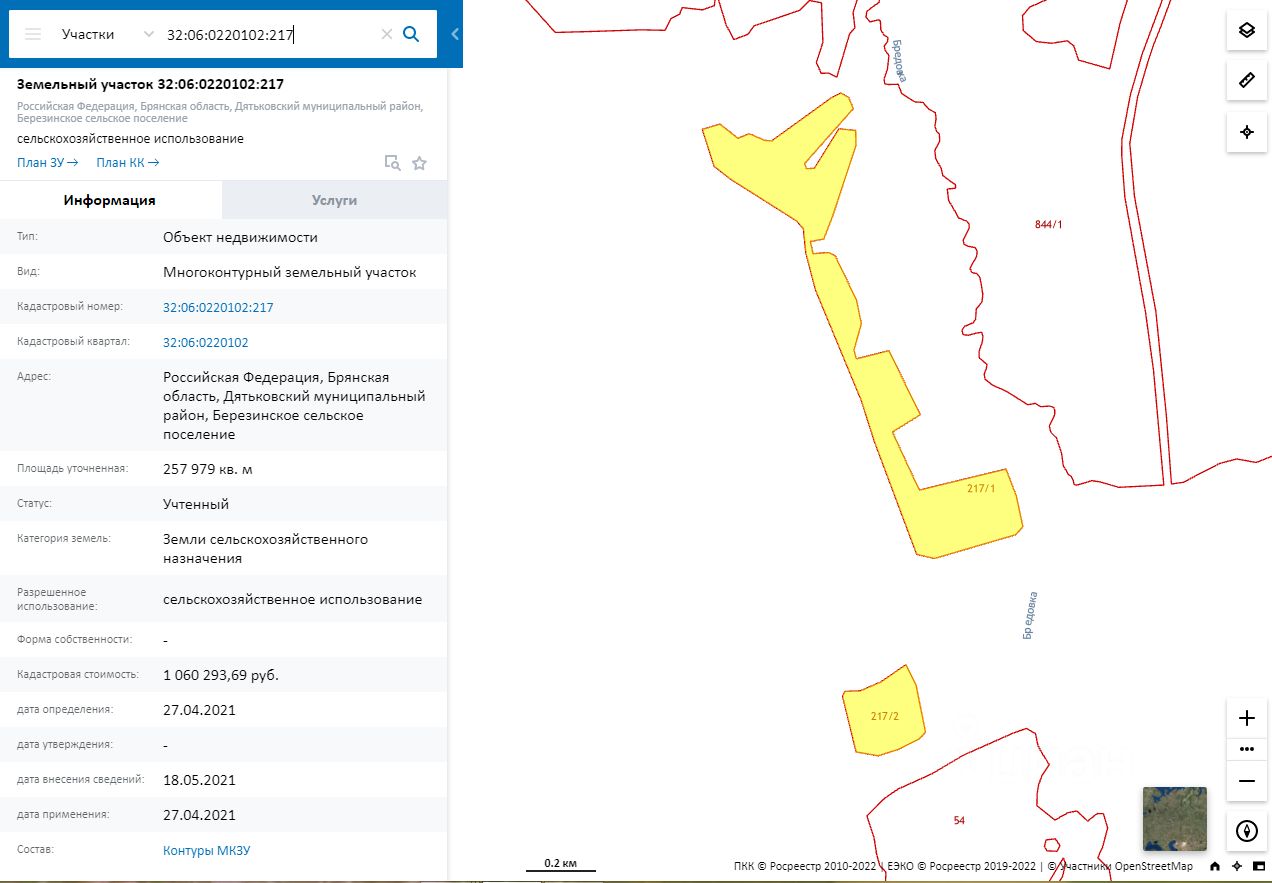Click the Многоконтурный земельный участок value
The height and width of the screenshot is (883, 1272).
(290, 272)
